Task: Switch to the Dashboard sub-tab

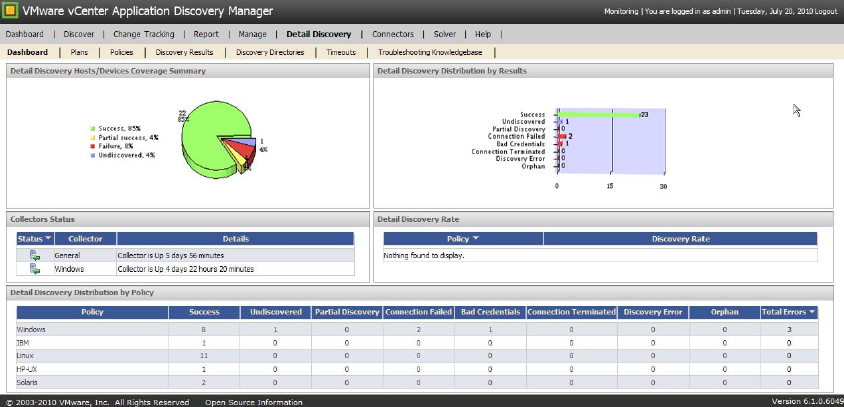Action: [27, 52]
